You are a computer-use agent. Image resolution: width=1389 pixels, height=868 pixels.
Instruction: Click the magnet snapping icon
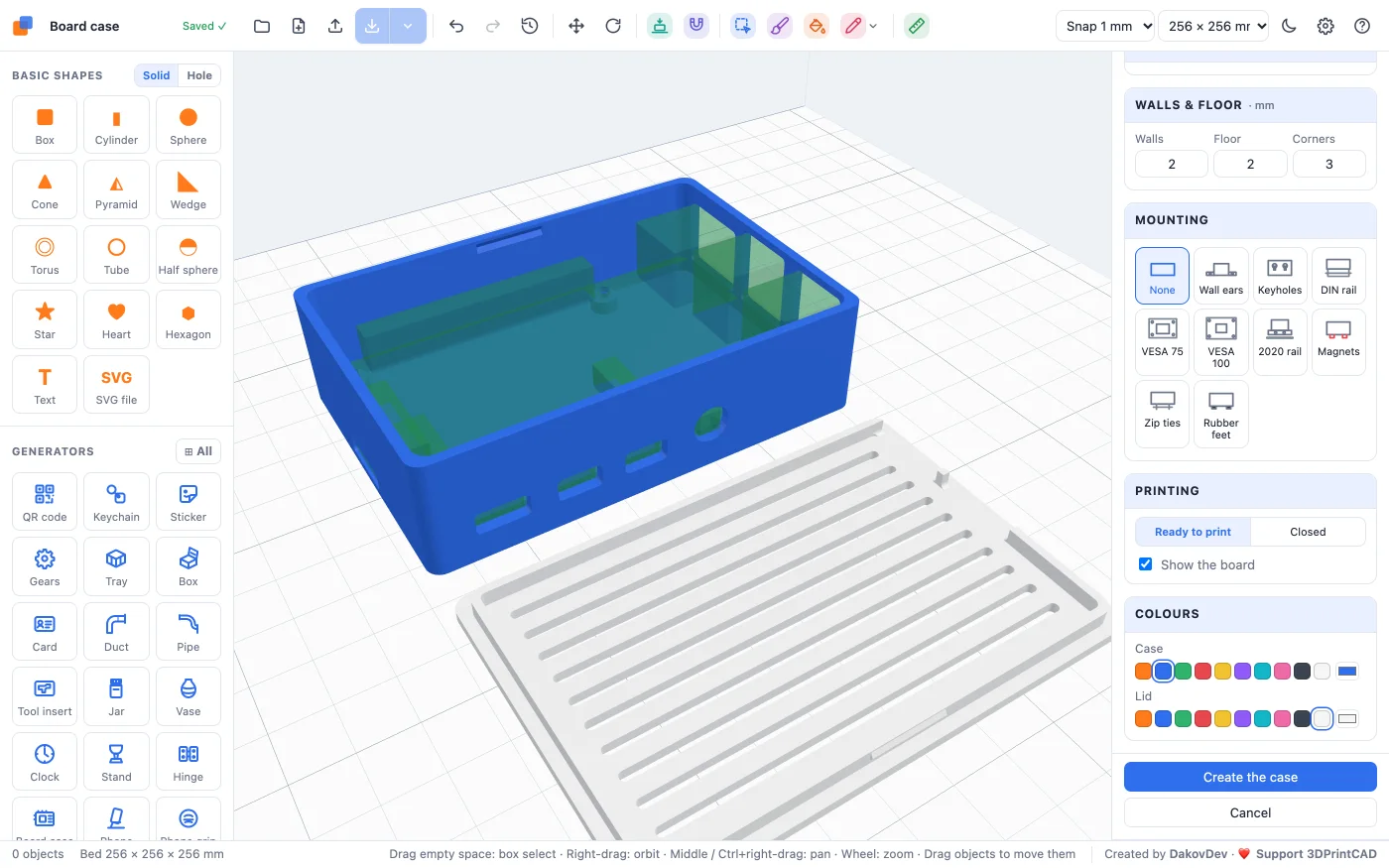click(x=696, y=26)
